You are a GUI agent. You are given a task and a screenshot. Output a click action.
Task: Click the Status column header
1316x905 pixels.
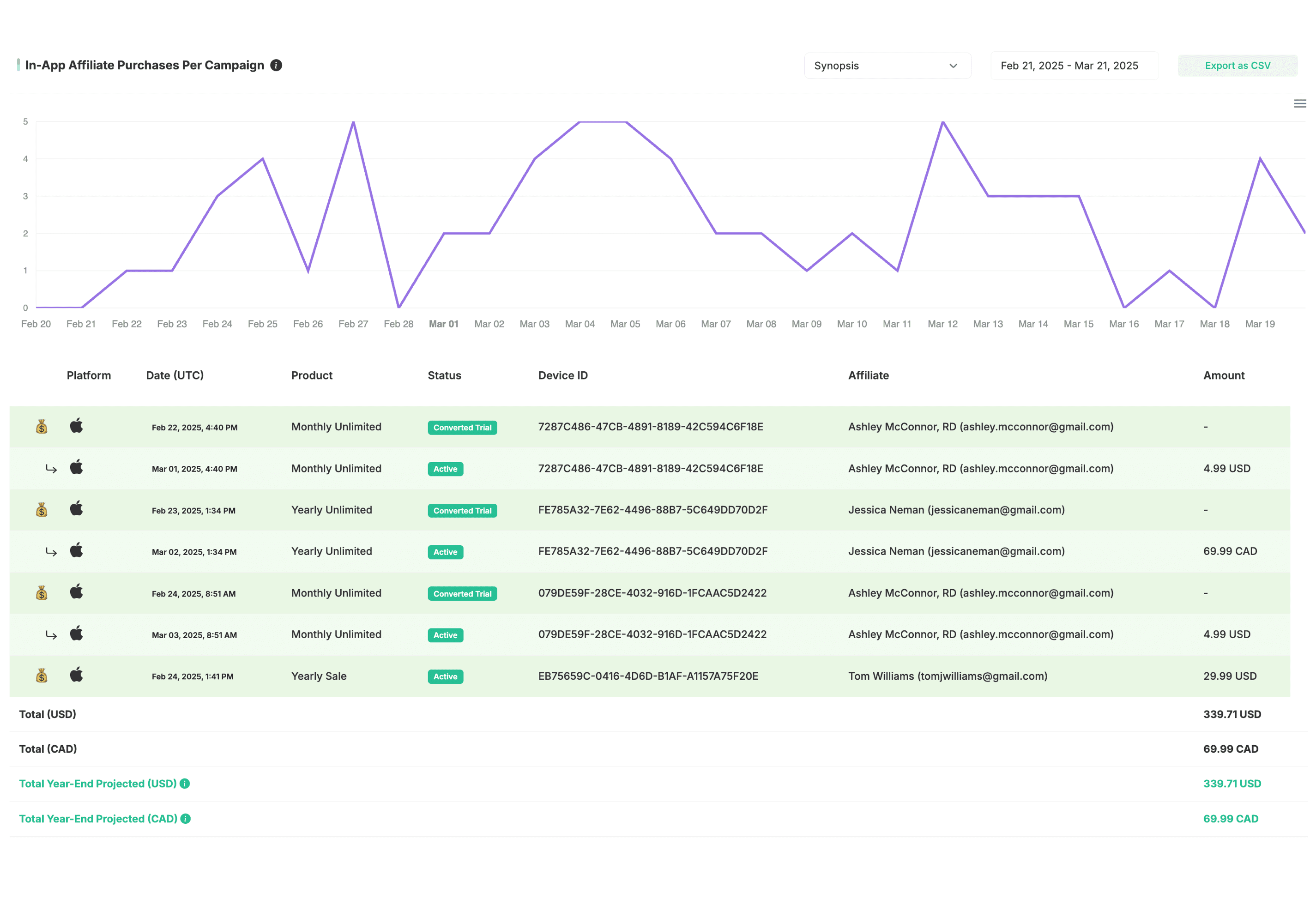coord(445,375)
